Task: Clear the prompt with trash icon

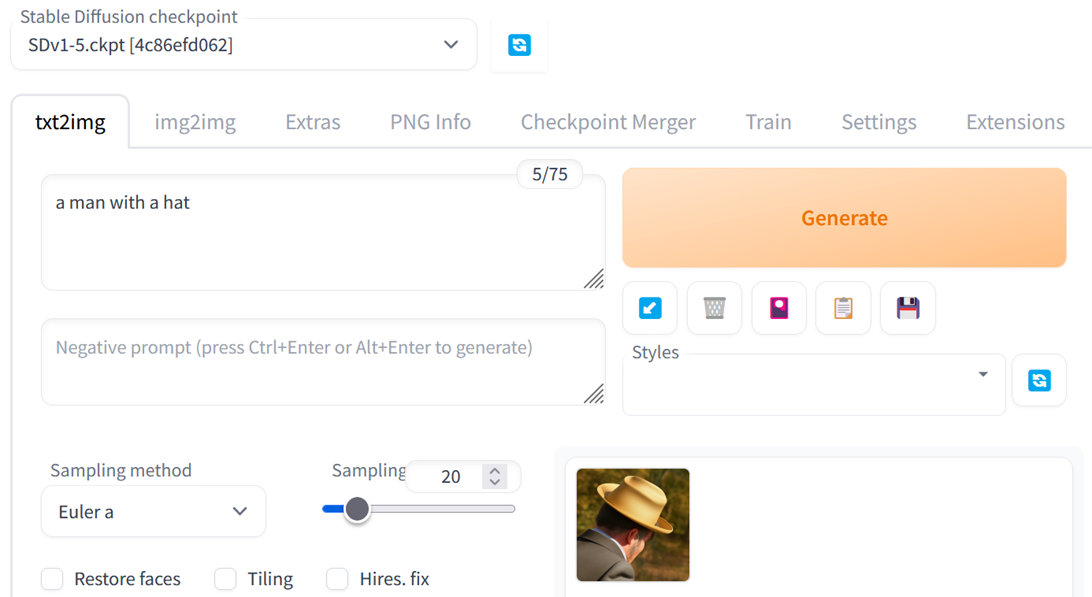Action: point(714,308)
